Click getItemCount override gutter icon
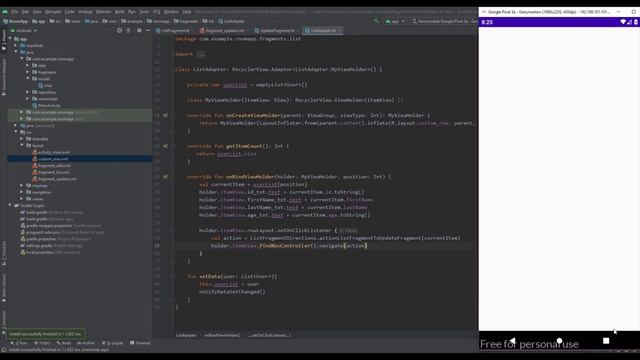 pyautogui.click(x=165, y=146)
